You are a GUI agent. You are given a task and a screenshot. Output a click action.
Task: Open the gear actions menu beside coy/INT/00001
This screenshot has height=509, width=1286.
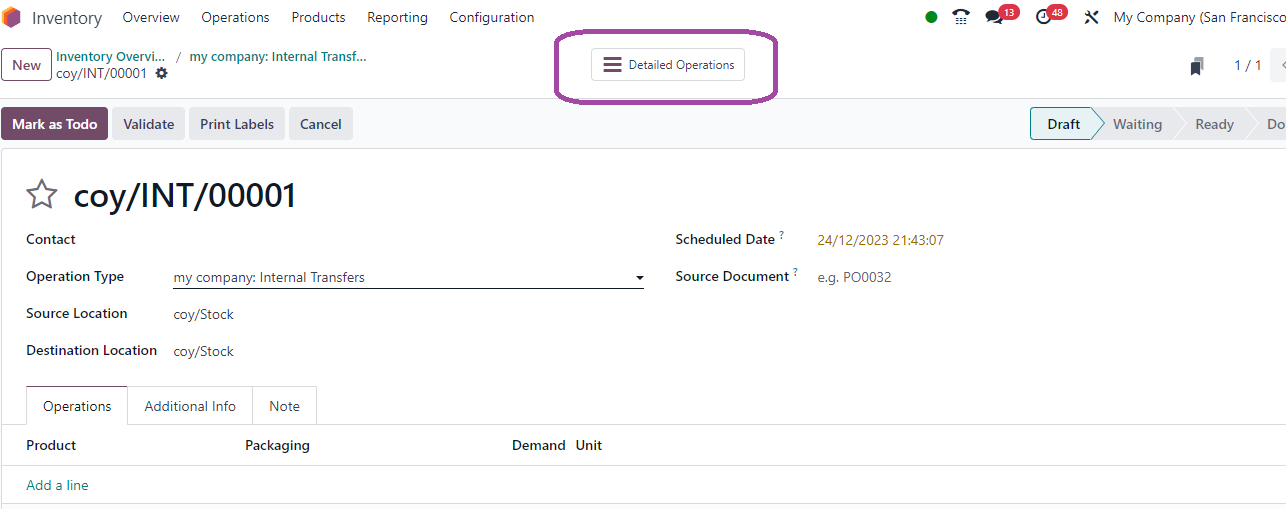(161, 73)
